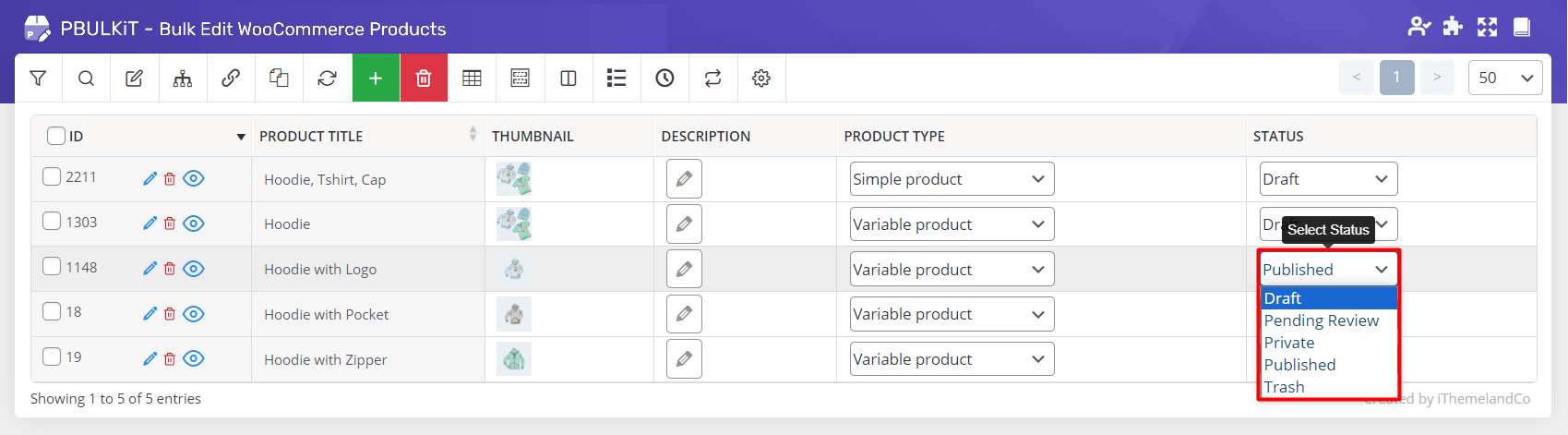The image size is (1568, 435).
Task: Toggle the select-all checkbox beside ID
Action: coord(56,136)
